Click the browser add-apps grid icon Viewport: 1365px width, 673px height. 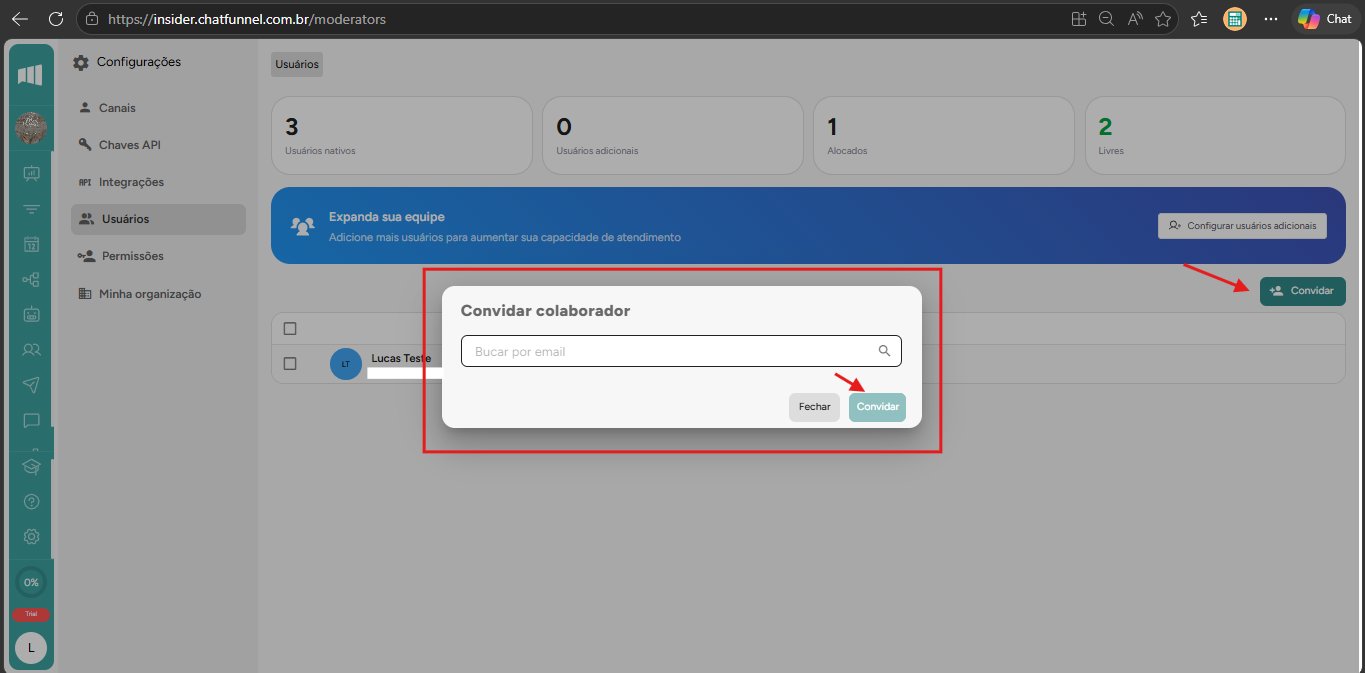[x=1079, y=18]
